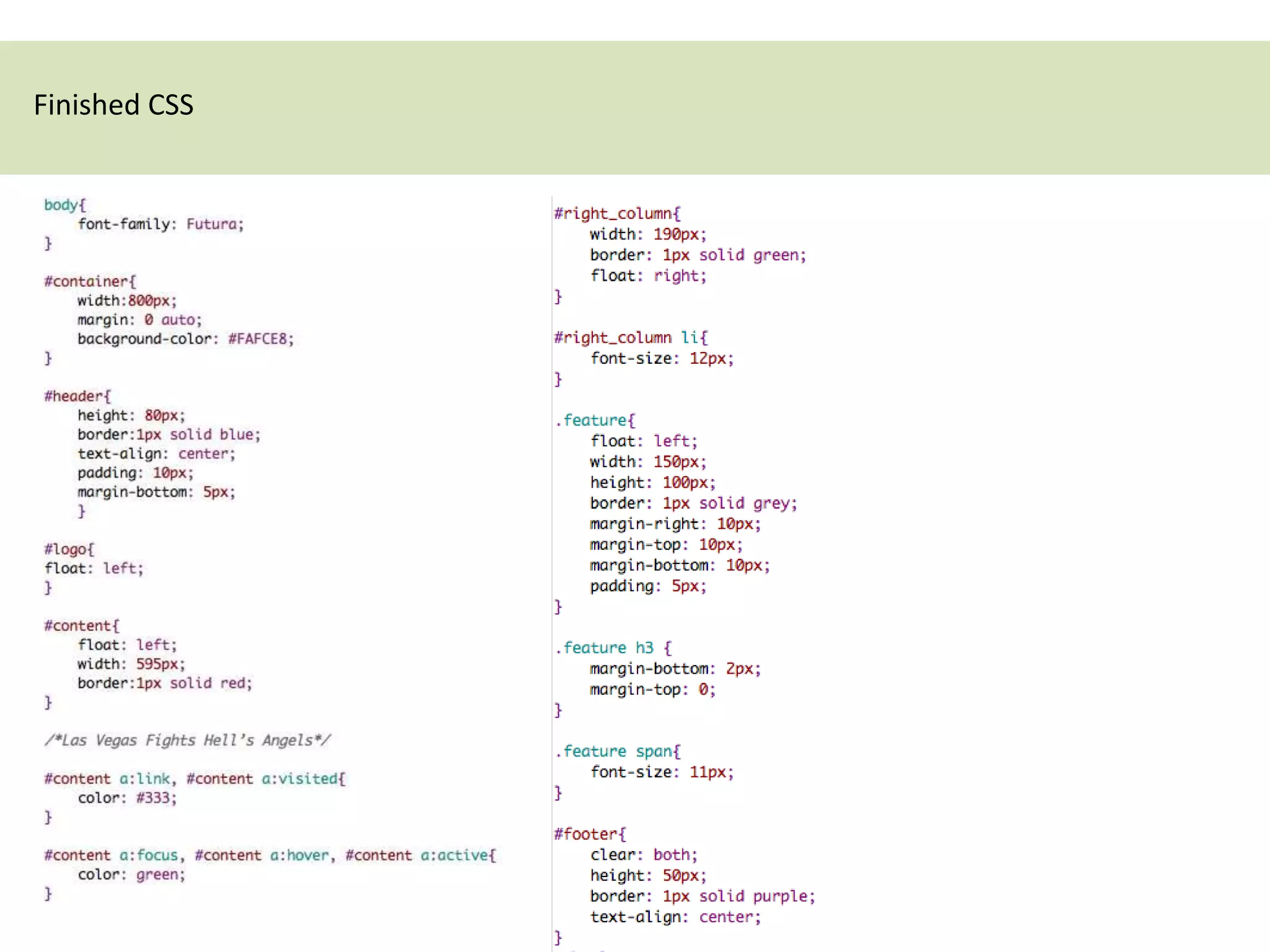Click the '#right_column li{' selector

point(631,338)
